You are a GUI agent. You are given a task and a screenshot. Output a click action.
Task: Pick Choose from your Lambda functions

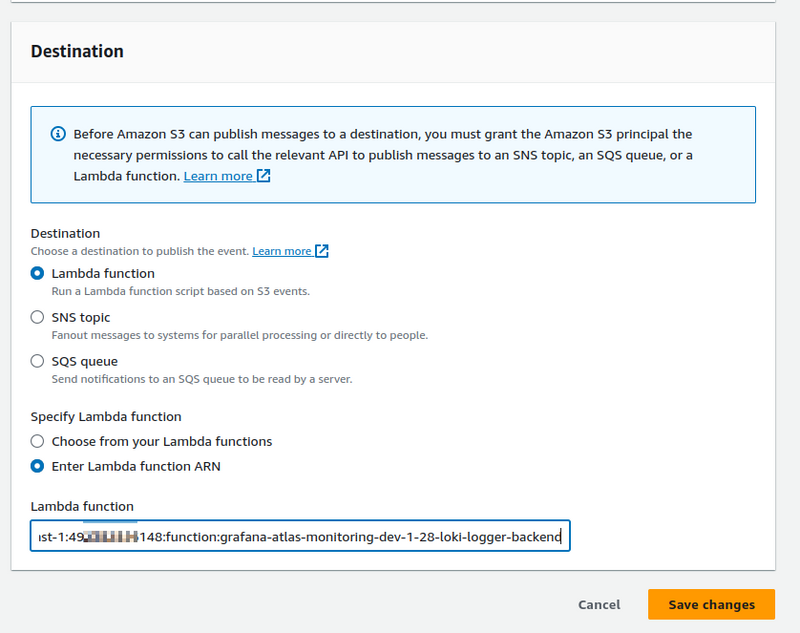(38, 441)
